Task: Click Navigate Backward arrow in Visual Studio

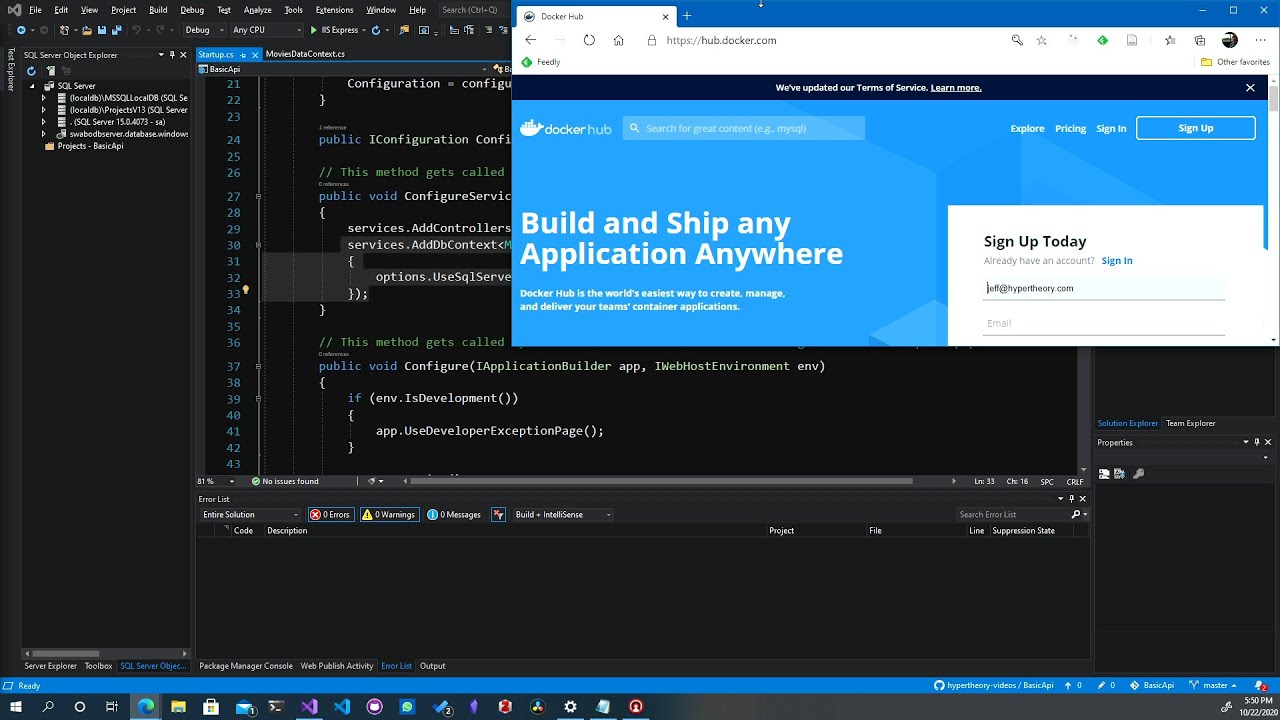Action: [20, 30]
